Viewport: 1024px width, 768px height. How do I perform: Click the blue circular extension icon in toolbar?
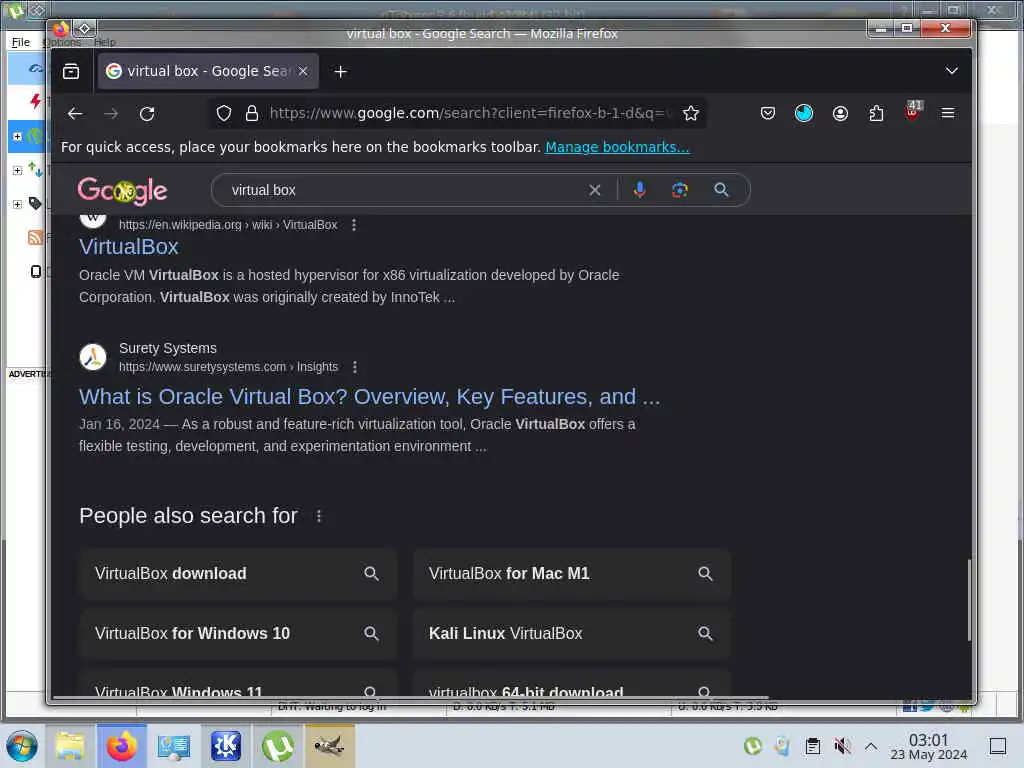804,114
